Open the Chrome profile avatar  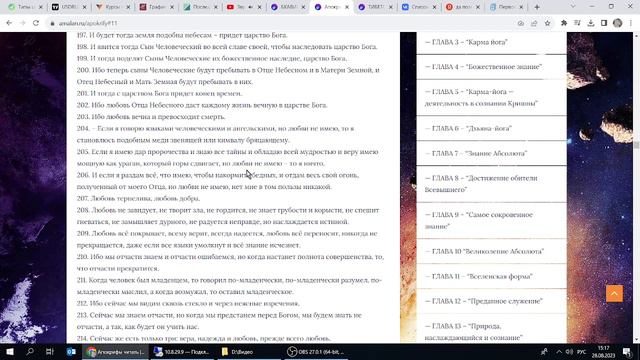click(x=618, y=23)
